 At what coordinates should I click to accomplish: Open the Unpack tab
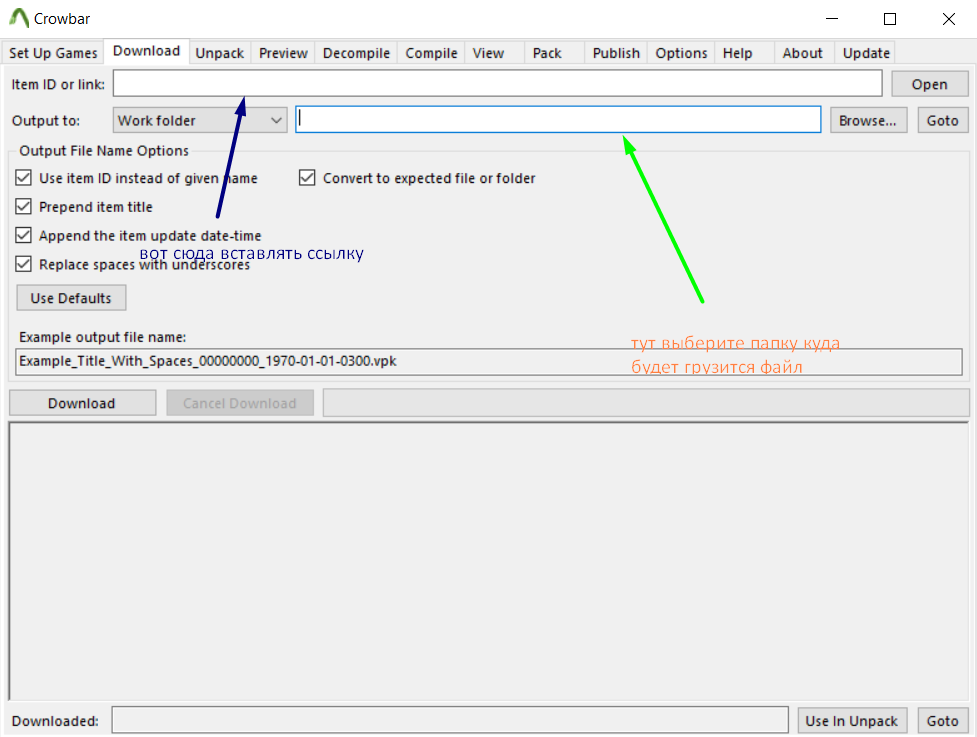(219, 53)
